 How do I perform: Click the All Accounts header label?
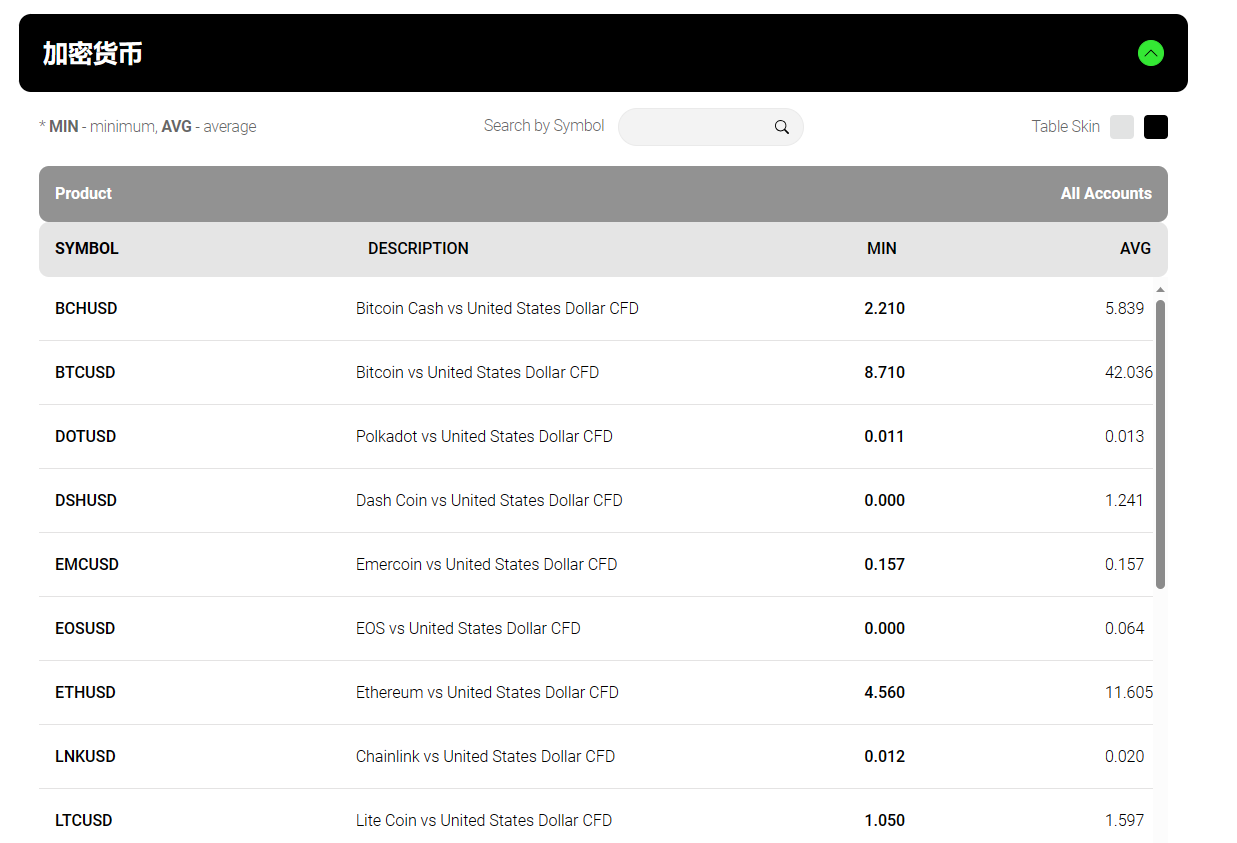(1106, 194)
